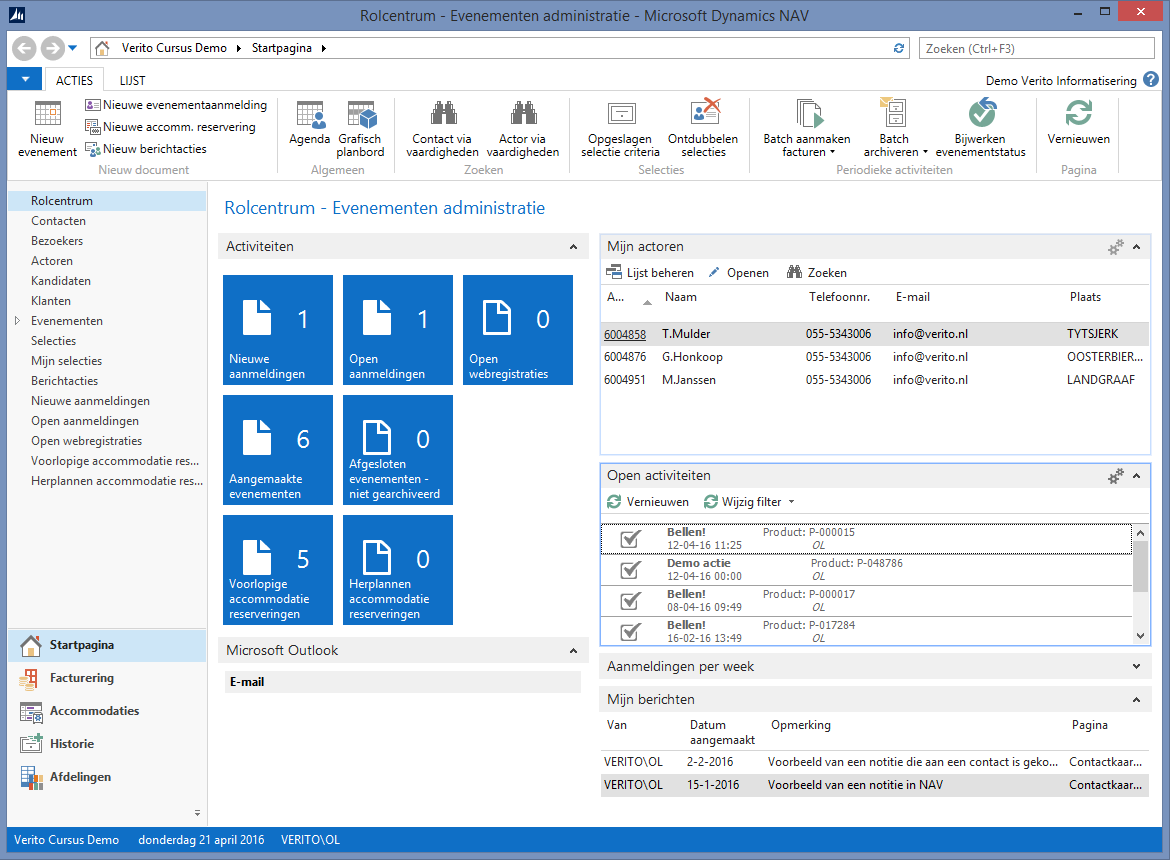Click the Vernieuwen ribbon icon
Image resolution: width=1170 pixels, height=860 pixels.
coord(1078,123)
